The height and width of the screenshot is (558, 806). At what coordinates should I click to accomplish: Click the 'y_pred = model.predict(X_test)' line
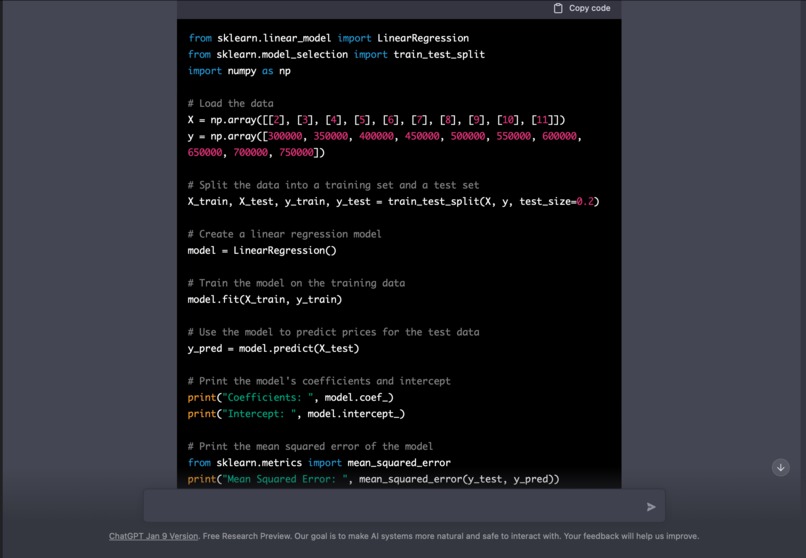pos(273,348)
